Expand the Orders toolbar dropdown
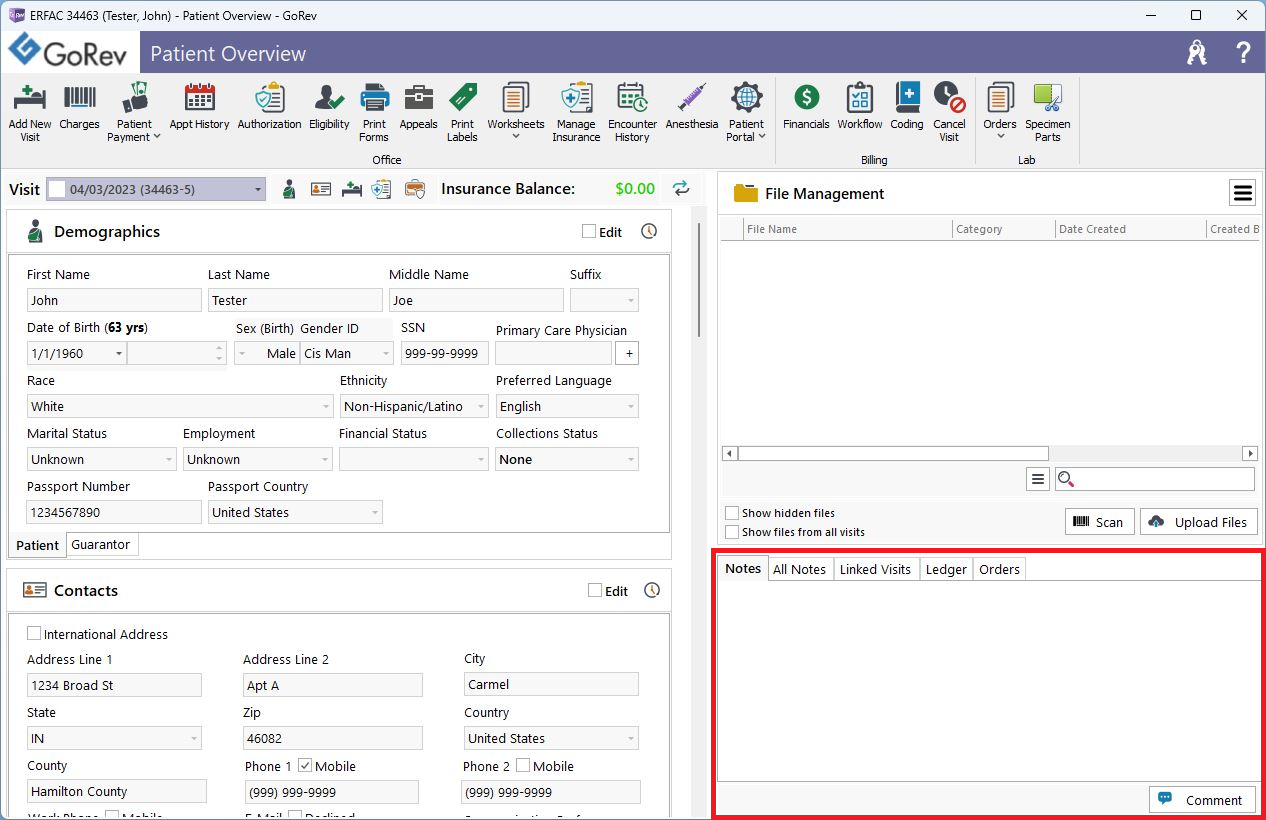1266x820 pixels. [1000, 137]
